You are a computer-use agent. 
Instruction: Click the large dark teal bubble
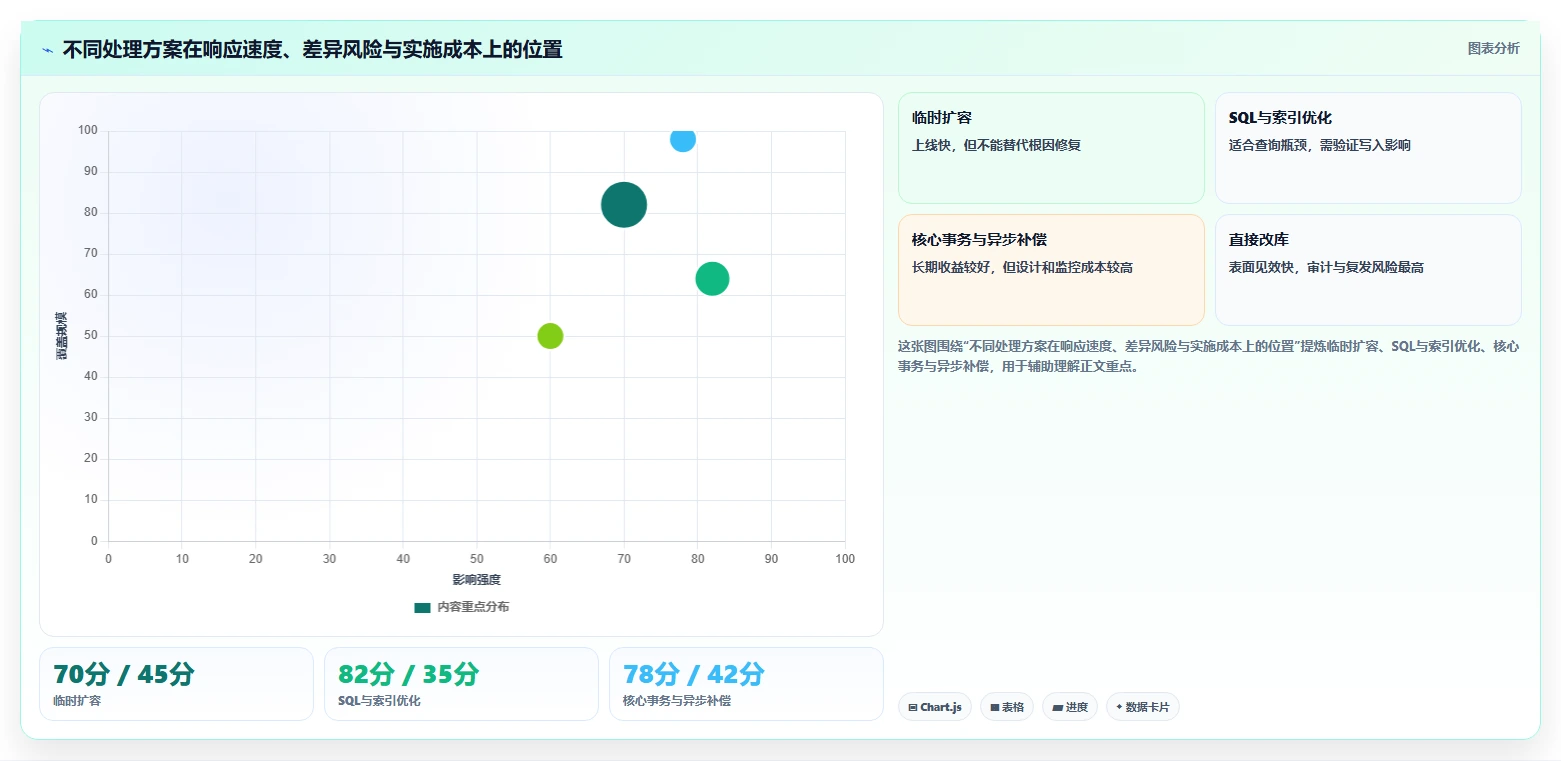(624, 205)
